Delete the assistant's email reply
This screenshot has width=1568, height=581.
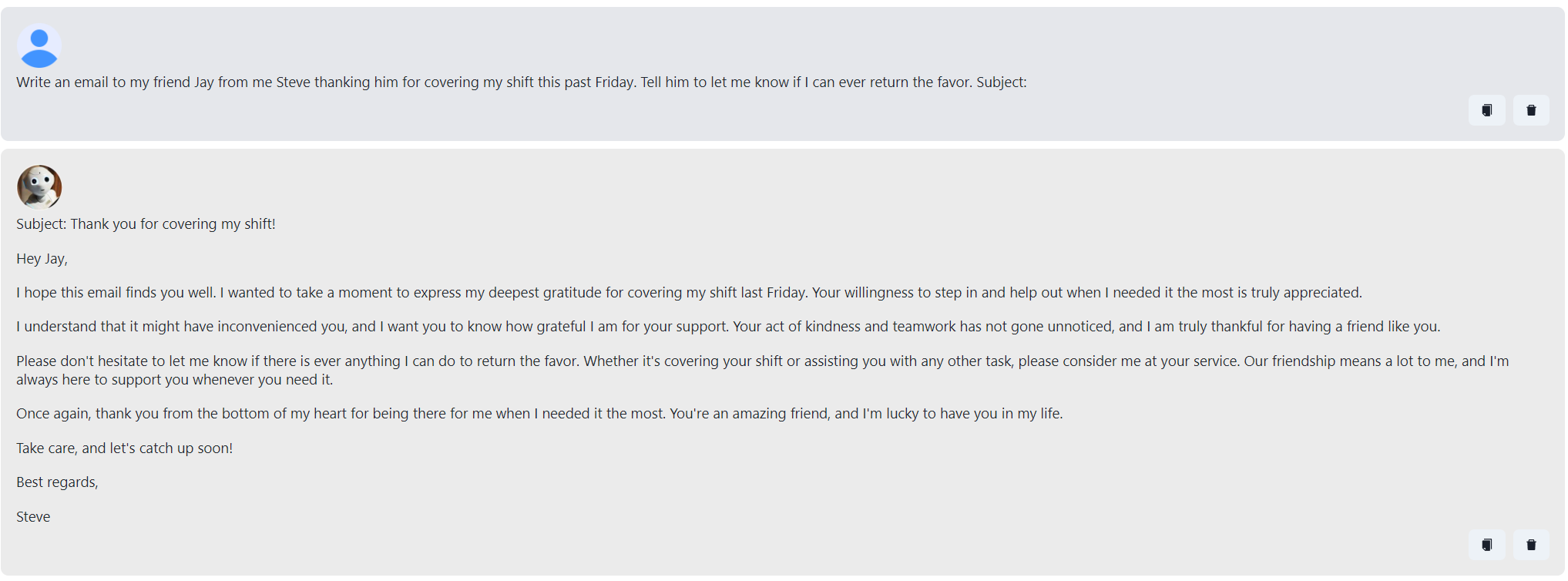(x=1531, y=545)
